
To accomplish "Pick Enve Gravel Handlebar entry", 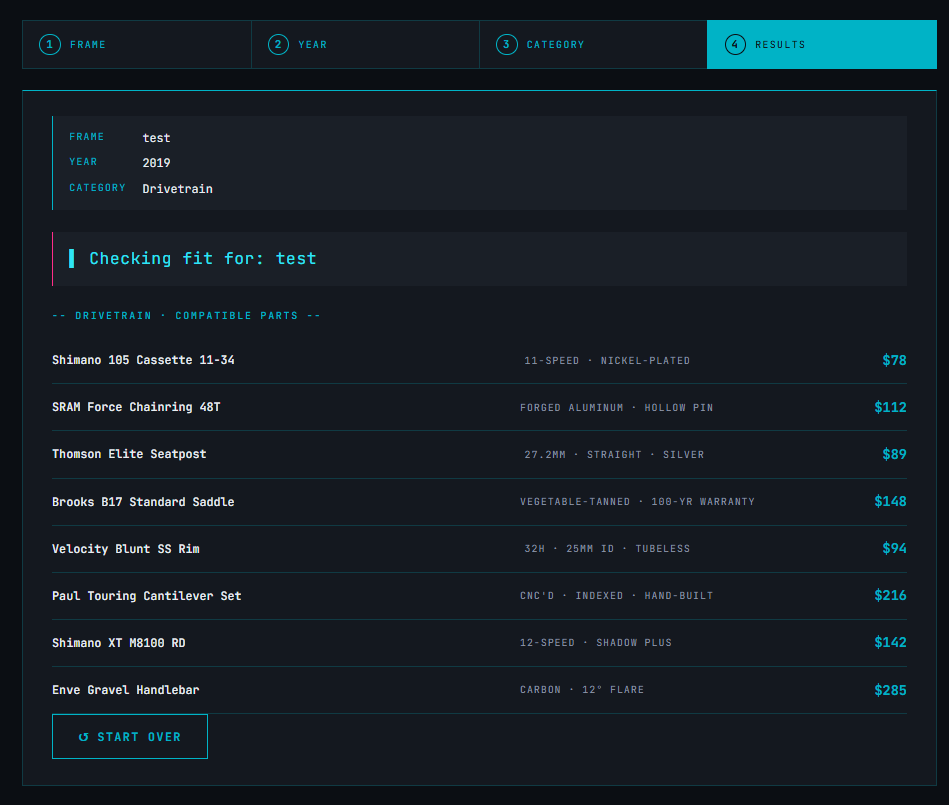I will click(x=479, y=690).
